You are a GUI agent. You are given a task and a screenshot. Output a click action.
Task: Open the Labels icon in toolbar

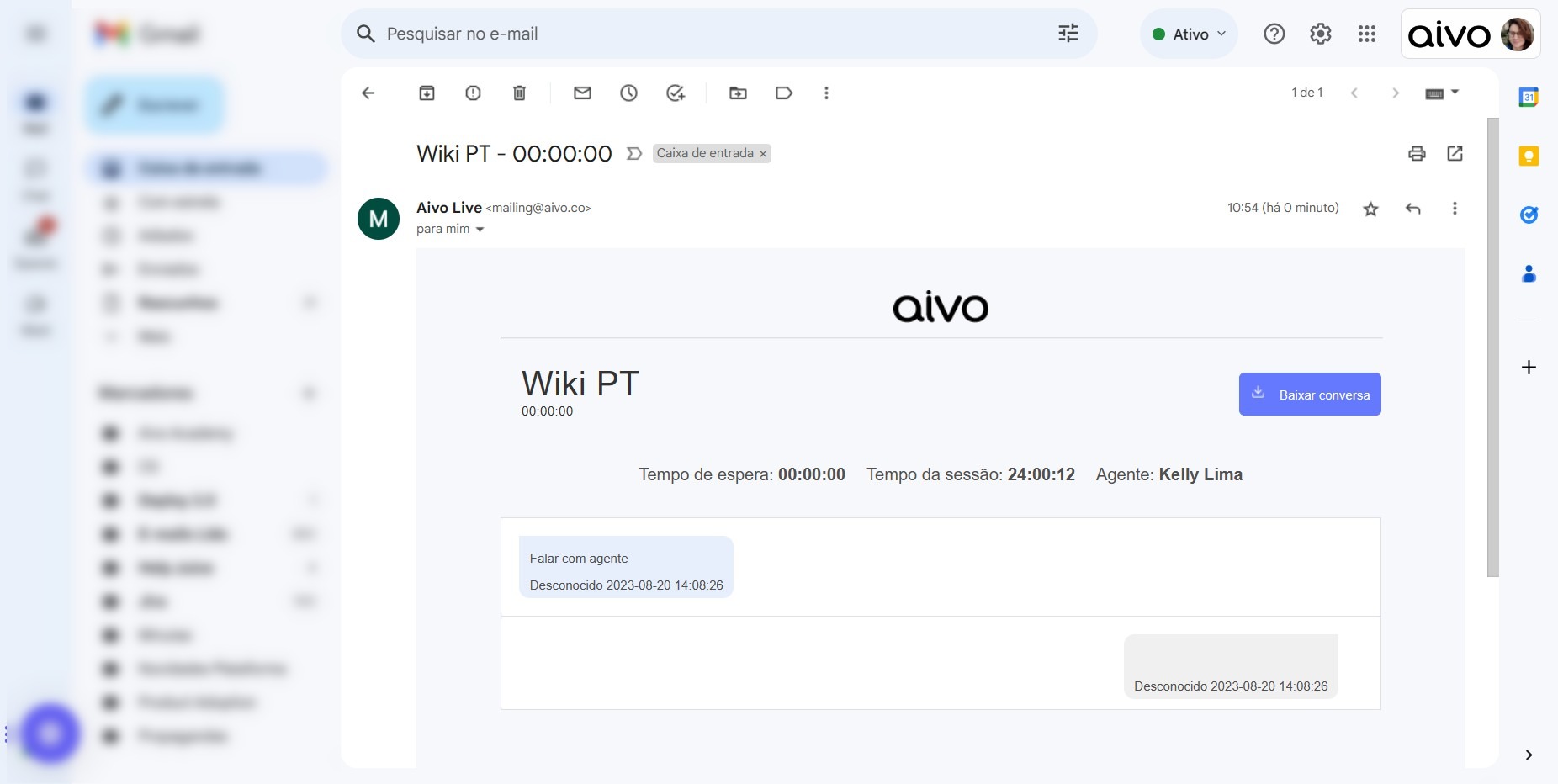pos(784,93)
